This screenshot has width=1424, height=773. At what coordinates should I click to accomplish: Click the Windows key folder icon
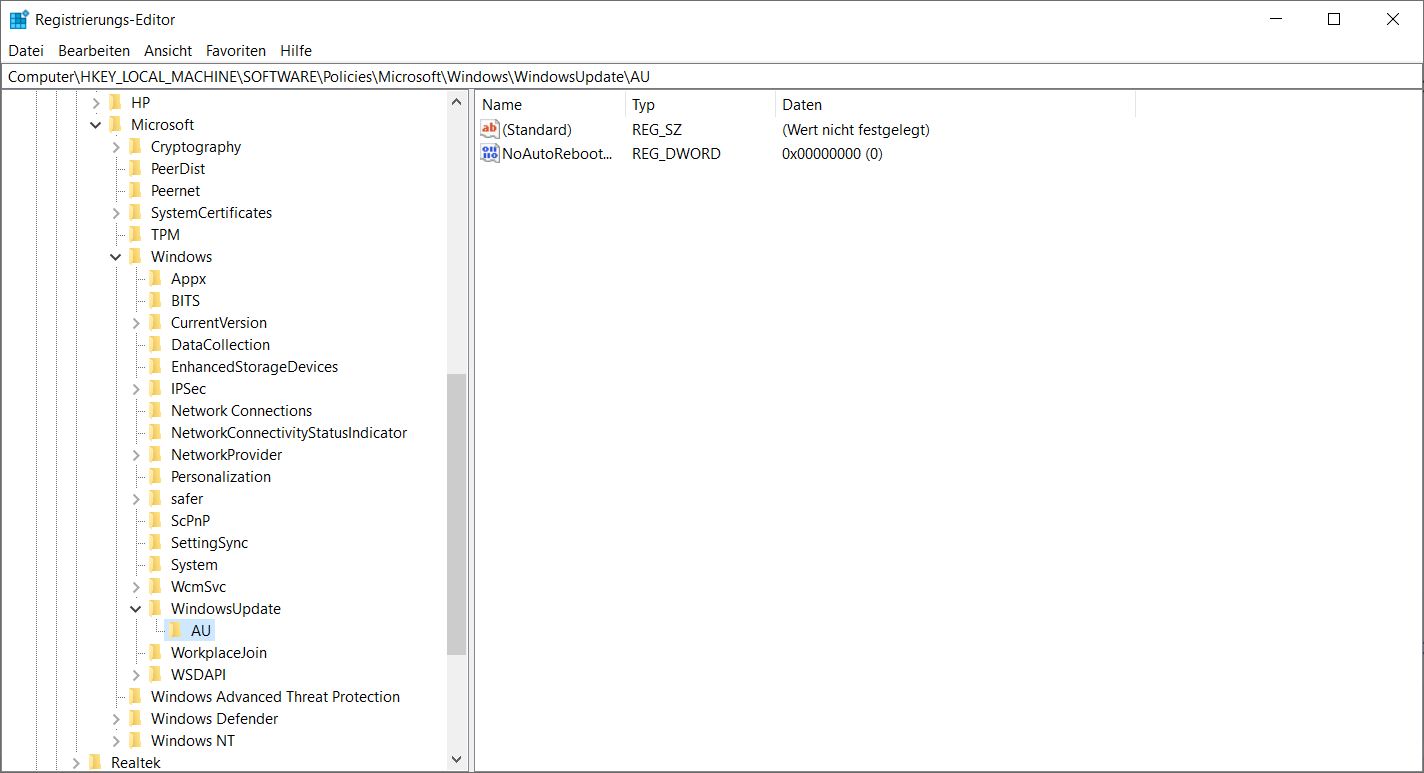[135, 256]
